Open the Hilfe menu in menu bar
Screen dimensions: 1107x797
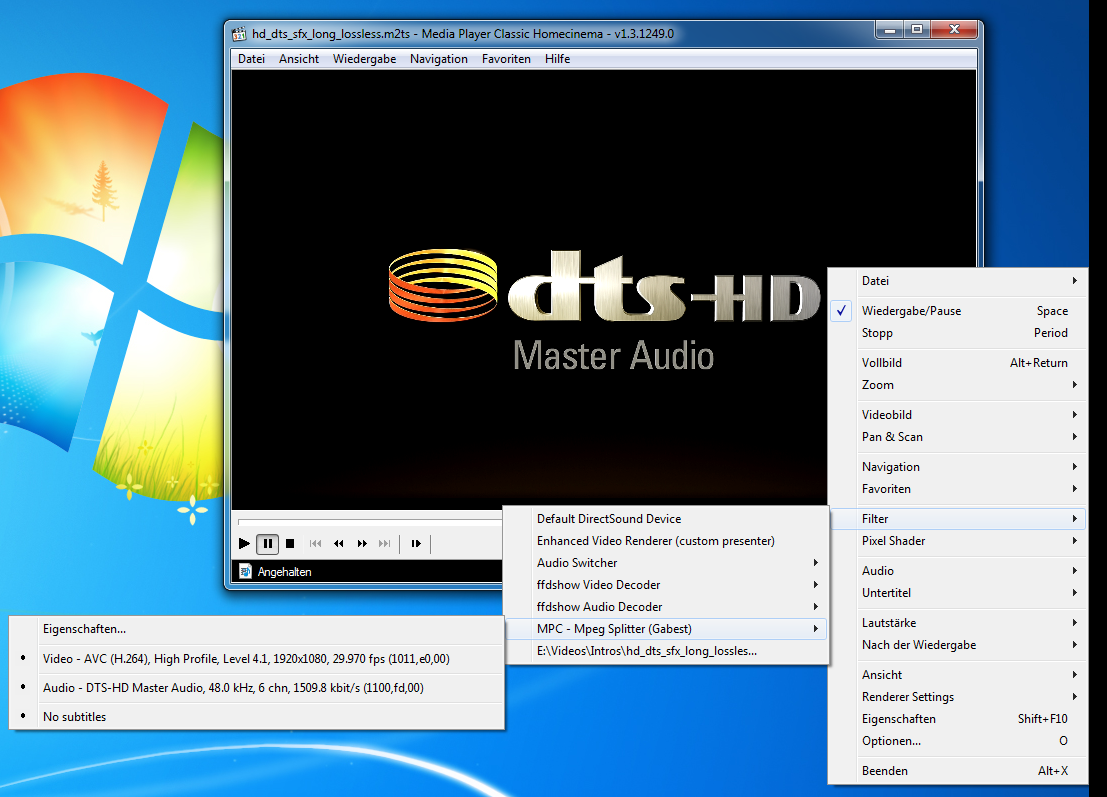557,59
